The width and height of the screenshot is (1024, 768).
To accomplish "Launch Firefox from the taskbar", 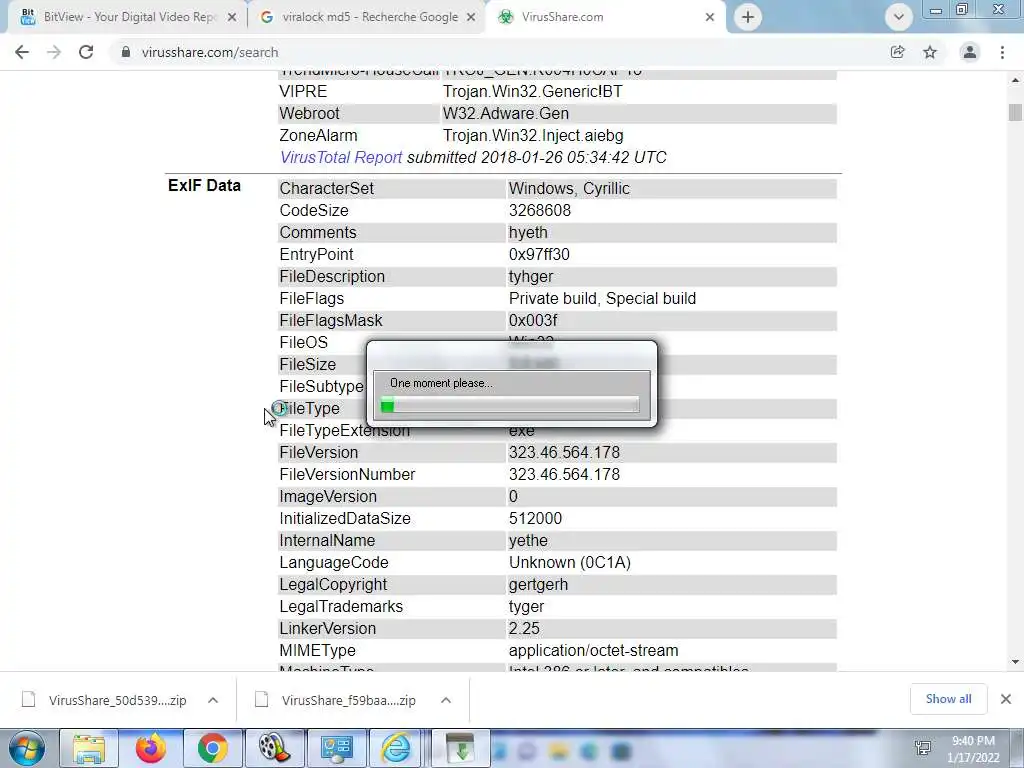I will (x=151, y=748).
